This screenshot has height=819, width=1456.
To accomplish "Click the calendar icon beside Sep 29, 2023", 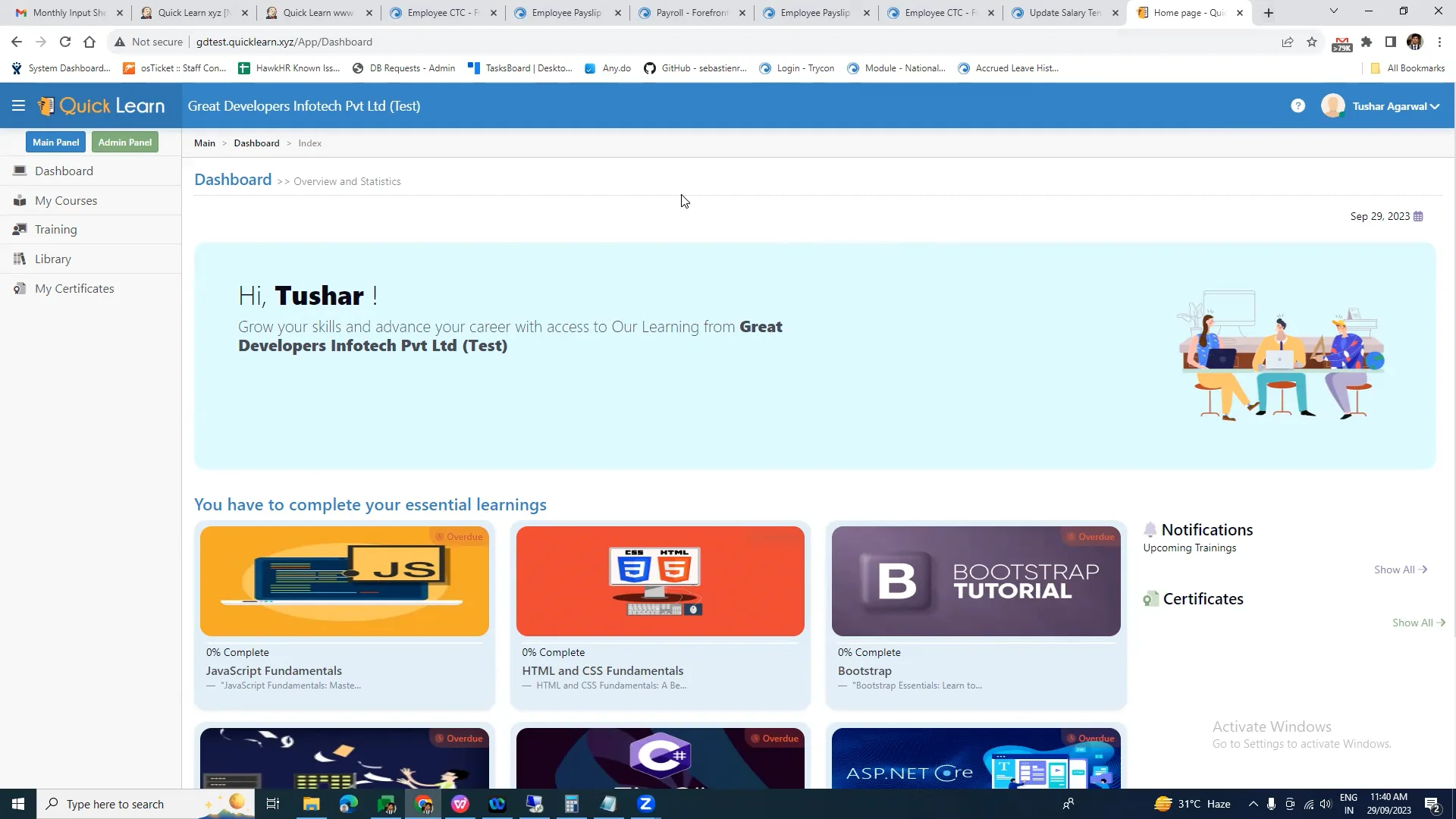I will coord(1418,216).
